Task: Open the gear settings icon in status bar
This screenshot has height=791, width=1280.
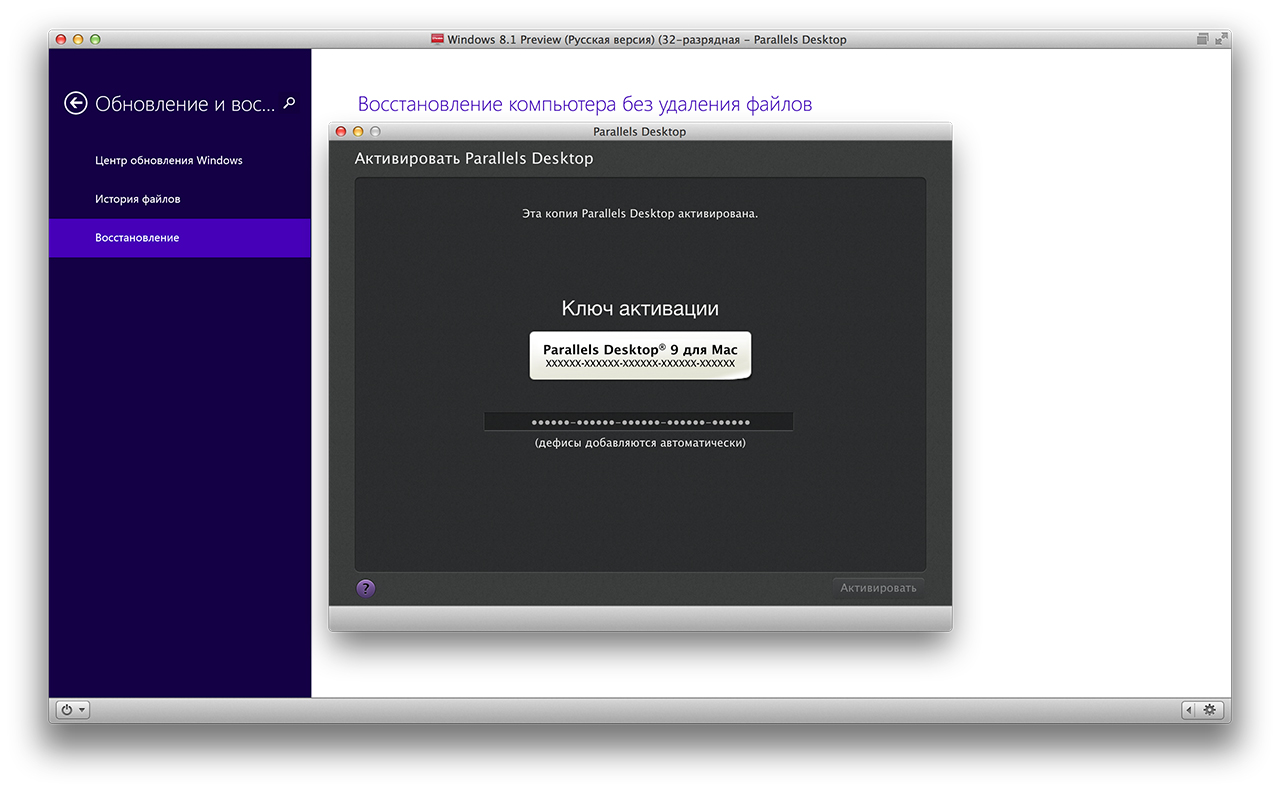Action: [1209, 709]
